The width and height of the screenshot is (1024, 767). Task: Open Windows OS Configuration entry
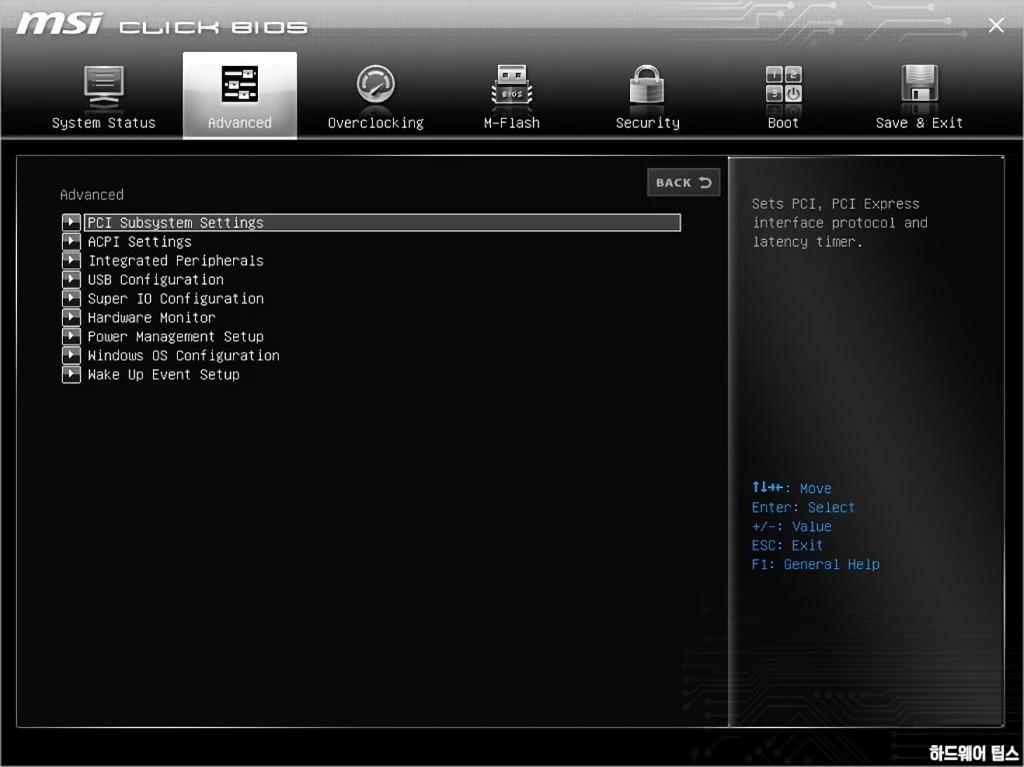pyautogui.click(x=184, y=355)
